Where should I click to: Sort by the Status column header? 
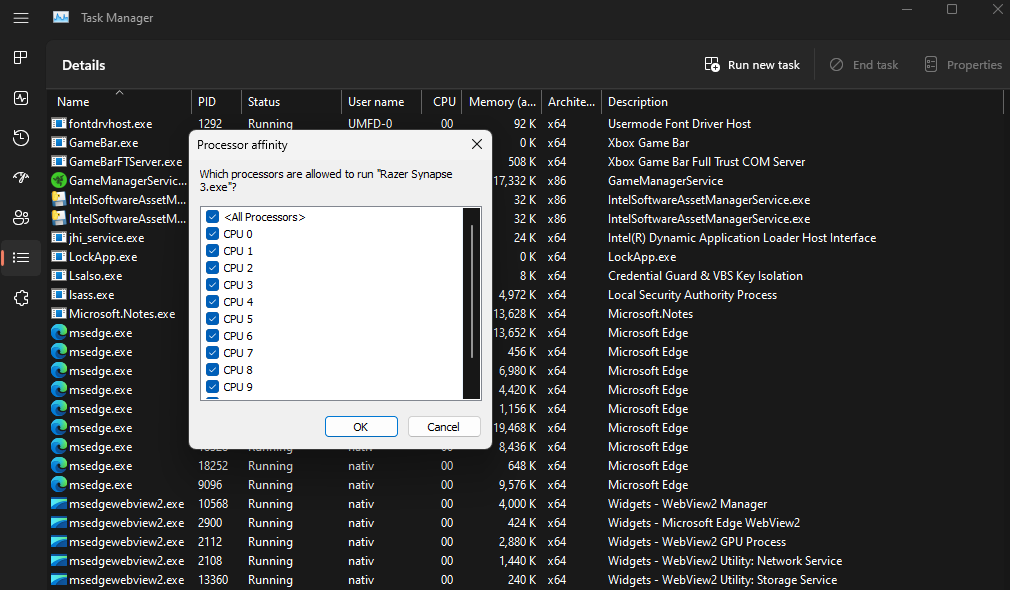pos(291,102)
